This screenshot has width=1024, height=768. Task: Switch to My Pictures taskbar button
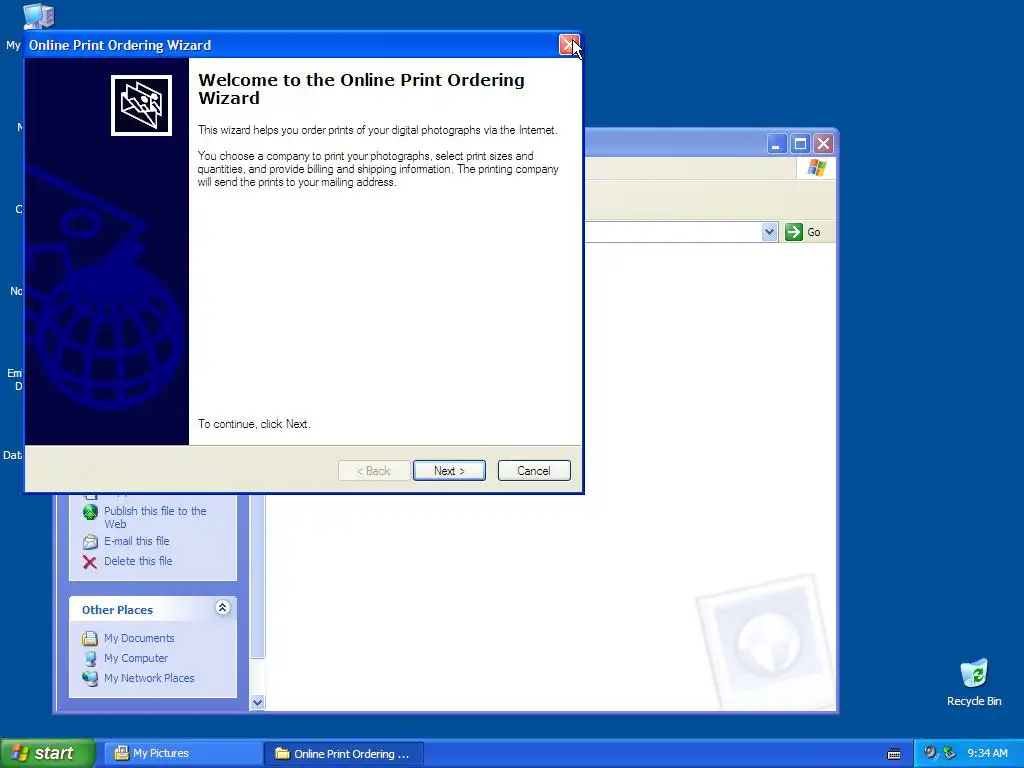coord(183,754)
